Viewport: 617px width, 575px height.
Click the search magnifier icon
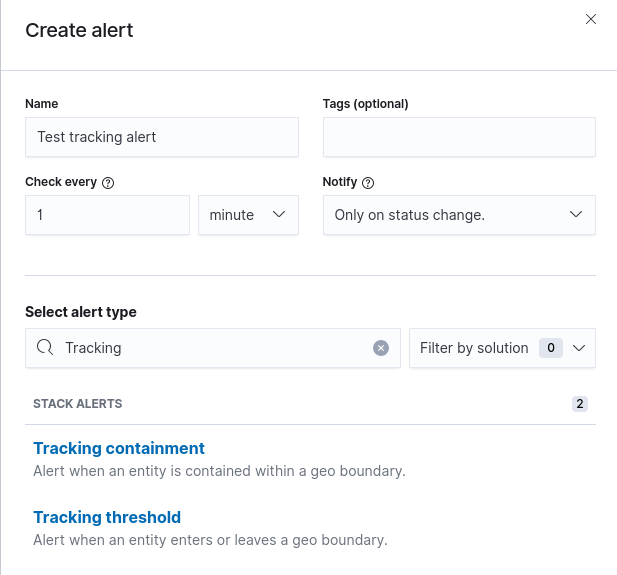[x=44, y=348]
